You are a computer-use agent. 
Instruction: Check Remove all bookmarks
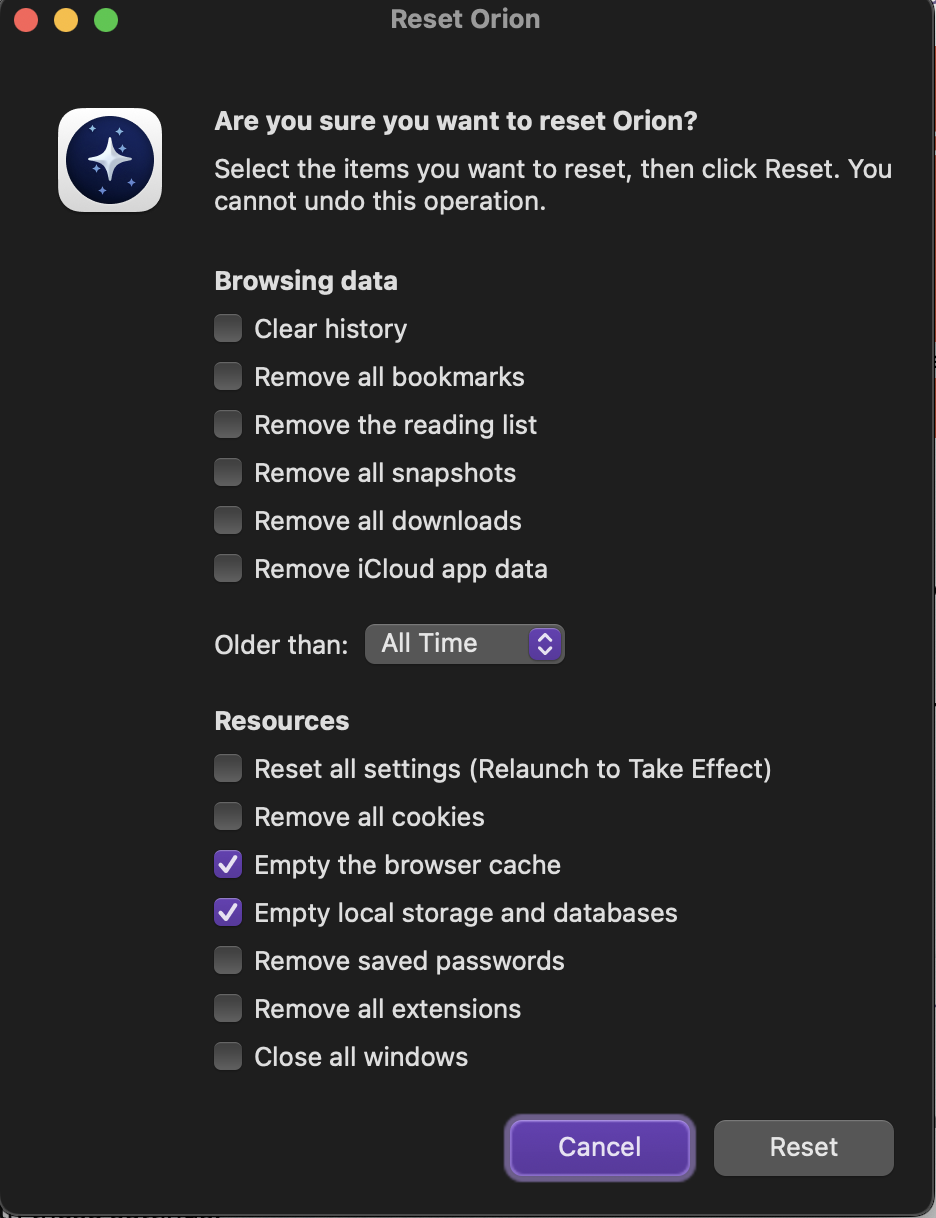(x=228, y=376)
